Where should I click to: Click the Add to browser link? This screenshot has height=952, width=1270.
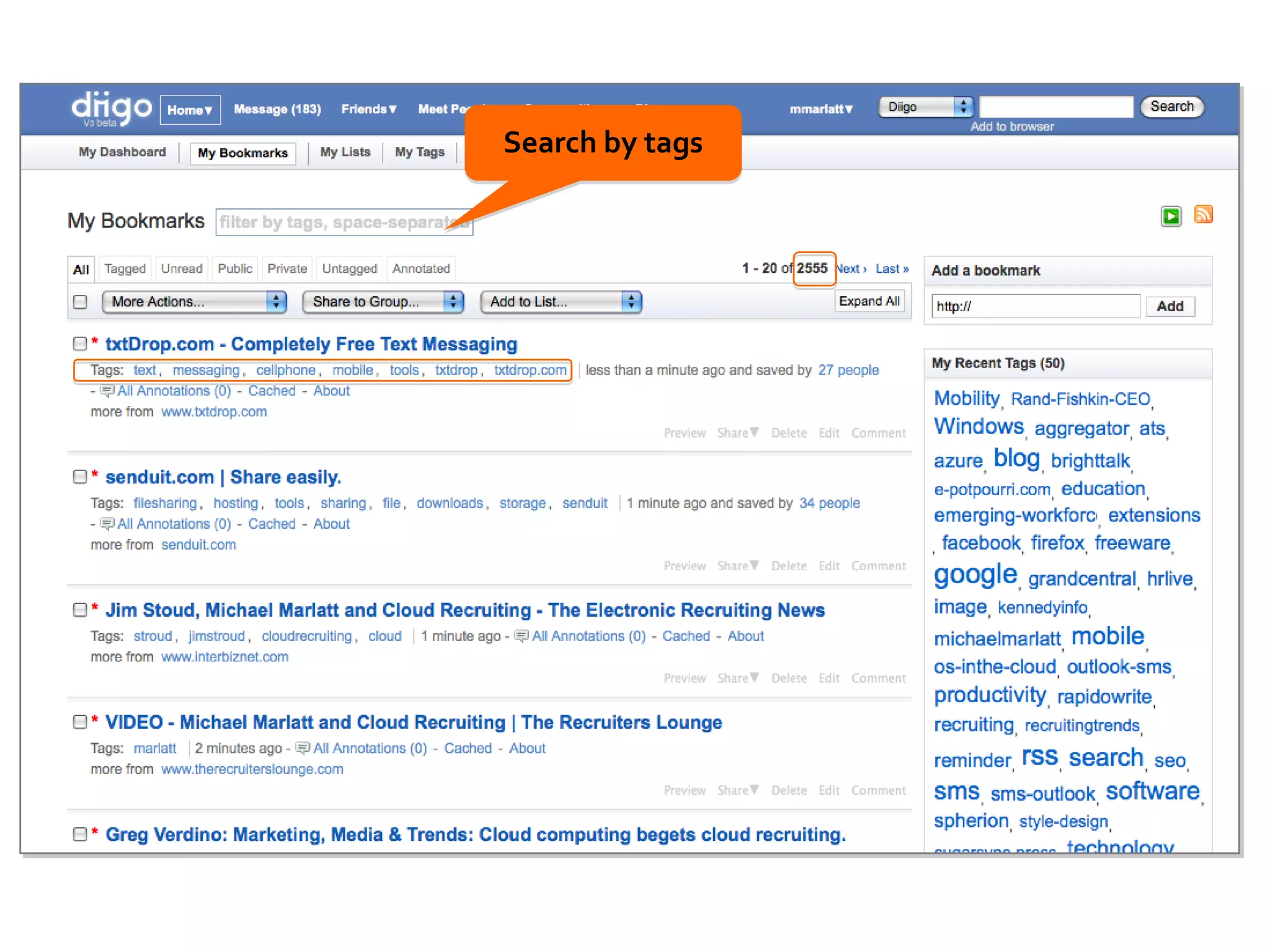click(x=1012, y=126)
